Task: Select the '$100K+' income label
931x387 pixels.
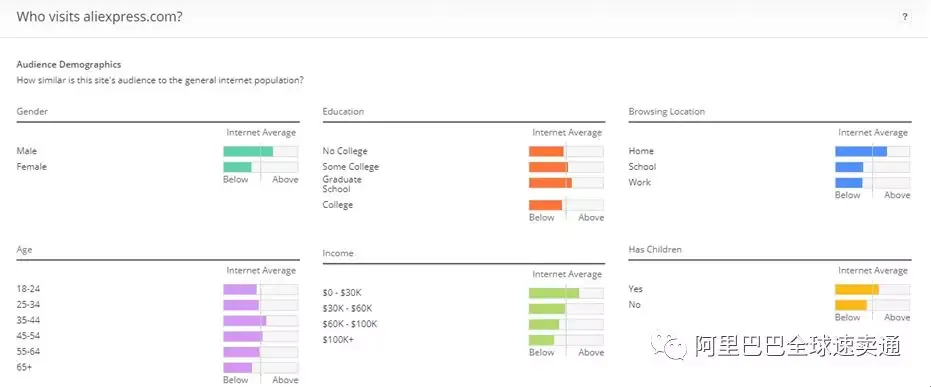Action: tap(338, 340)
